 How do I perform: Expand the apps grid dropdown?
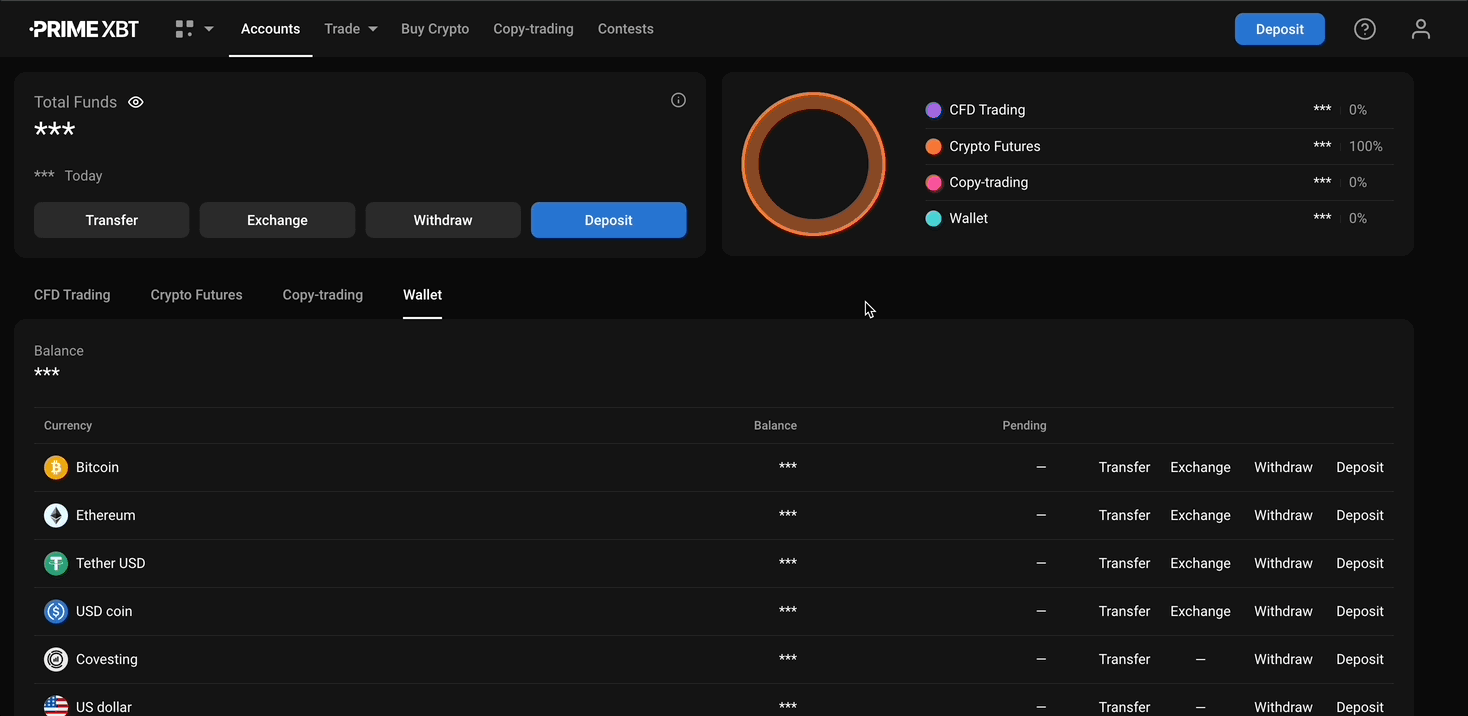(x=194, y=29)
